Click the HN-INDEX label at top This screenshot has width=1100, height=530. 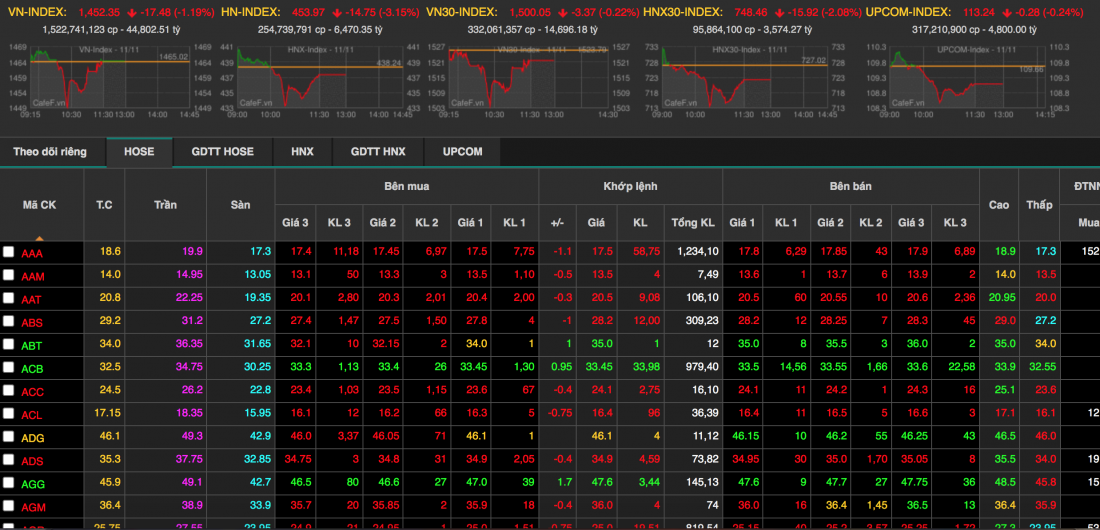tap(248, 13)
